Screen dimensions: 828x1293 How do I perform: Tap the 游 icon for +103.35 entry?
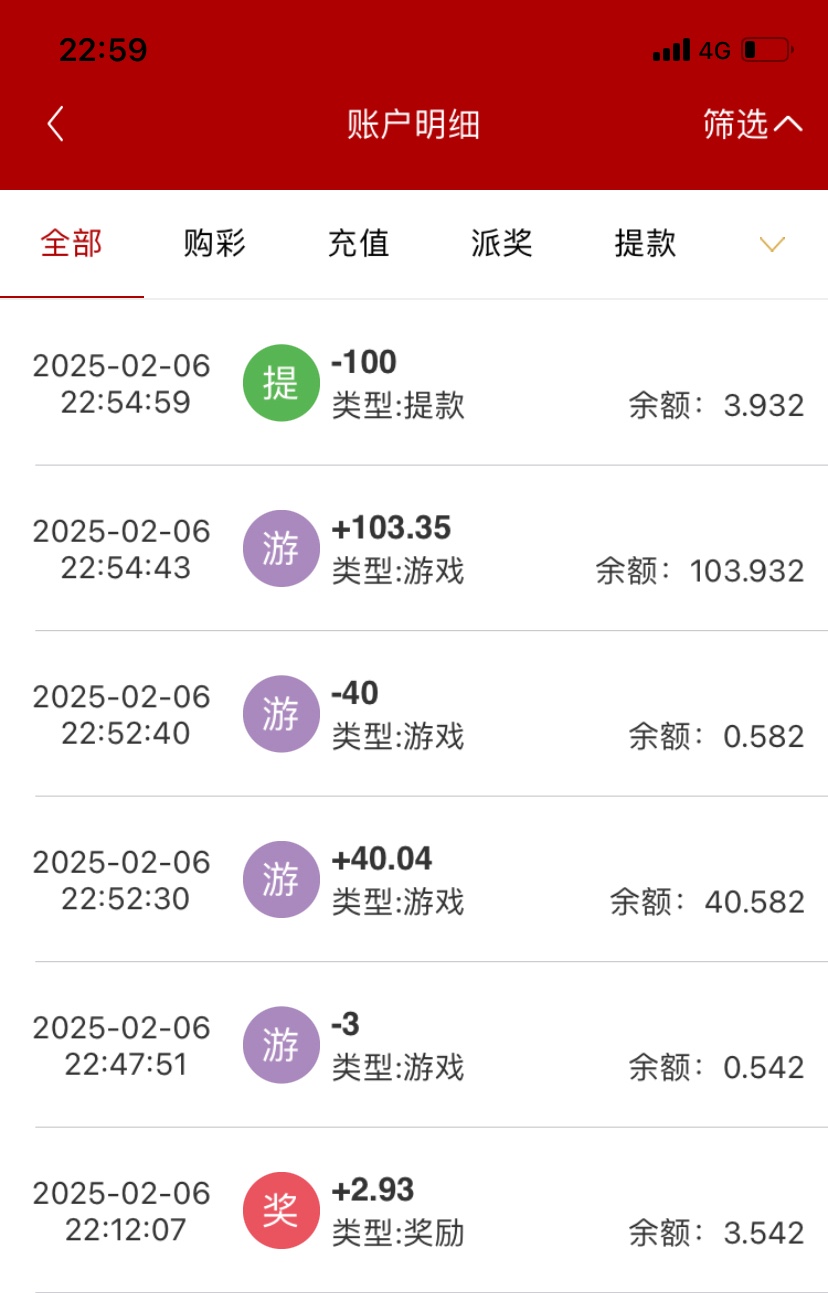(x=281, y=549)
